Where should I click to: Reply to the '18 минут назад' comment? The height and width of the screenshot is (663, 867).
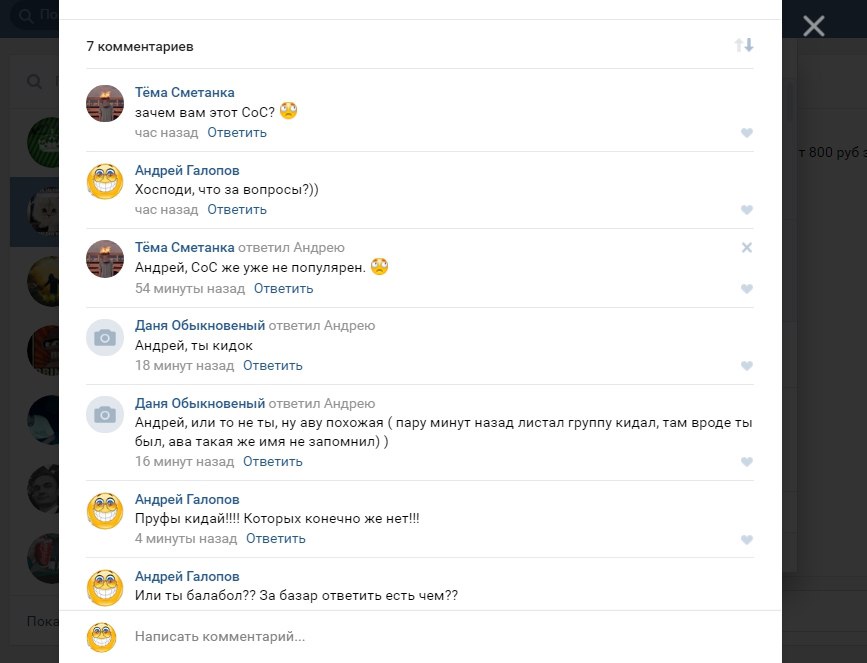click(272, 365)
